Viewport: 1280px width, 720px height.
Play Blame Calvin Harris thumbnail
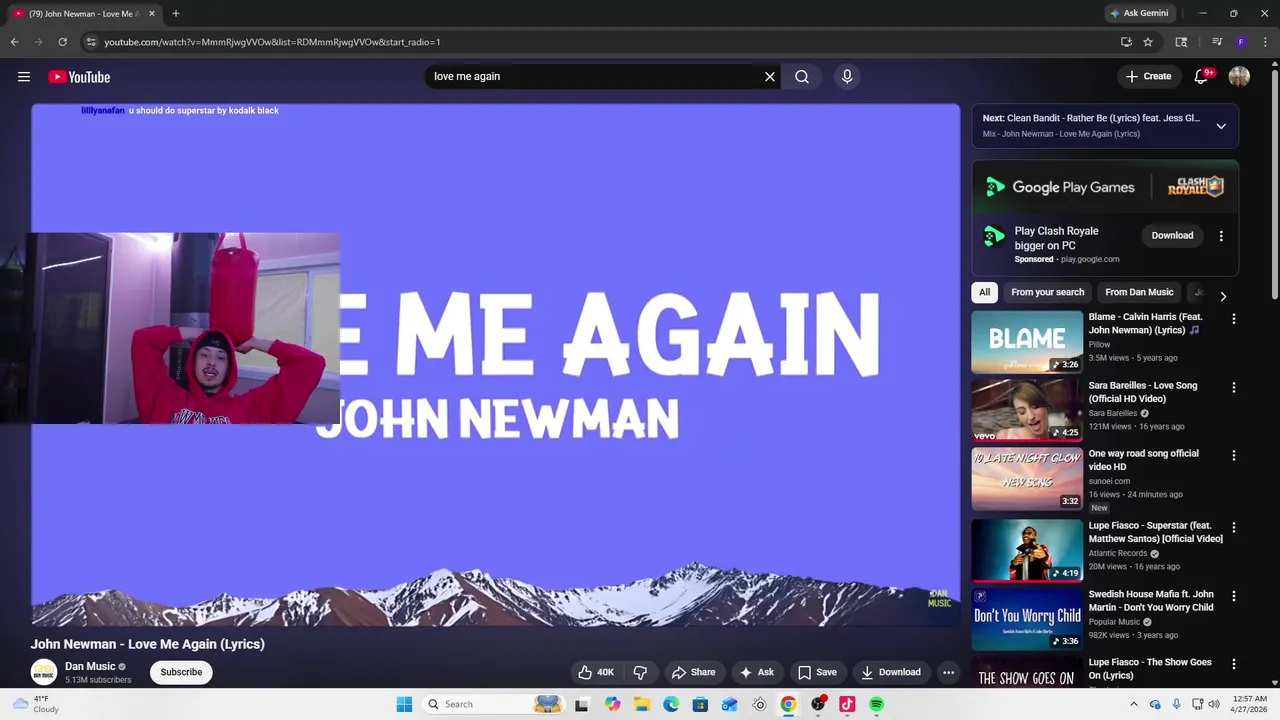coord(1027,341)
